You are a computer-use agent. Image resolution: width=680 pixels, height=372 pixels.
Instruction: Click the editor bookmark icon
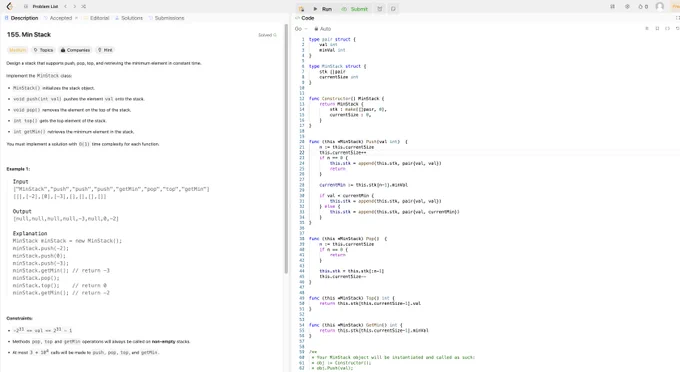657,28
